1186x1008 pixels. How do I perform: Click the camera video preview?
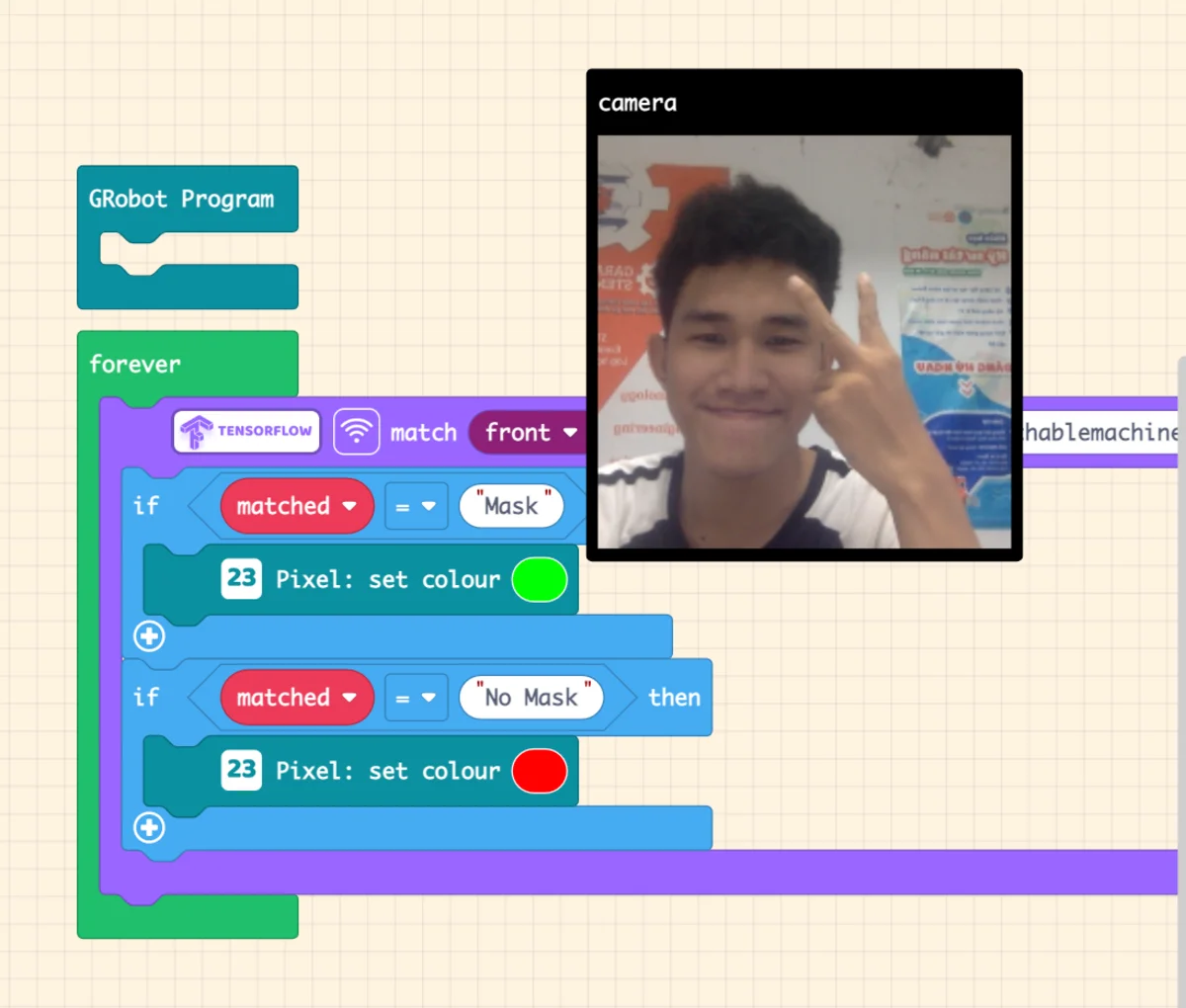pyautogui.click(x=804, y=341)
